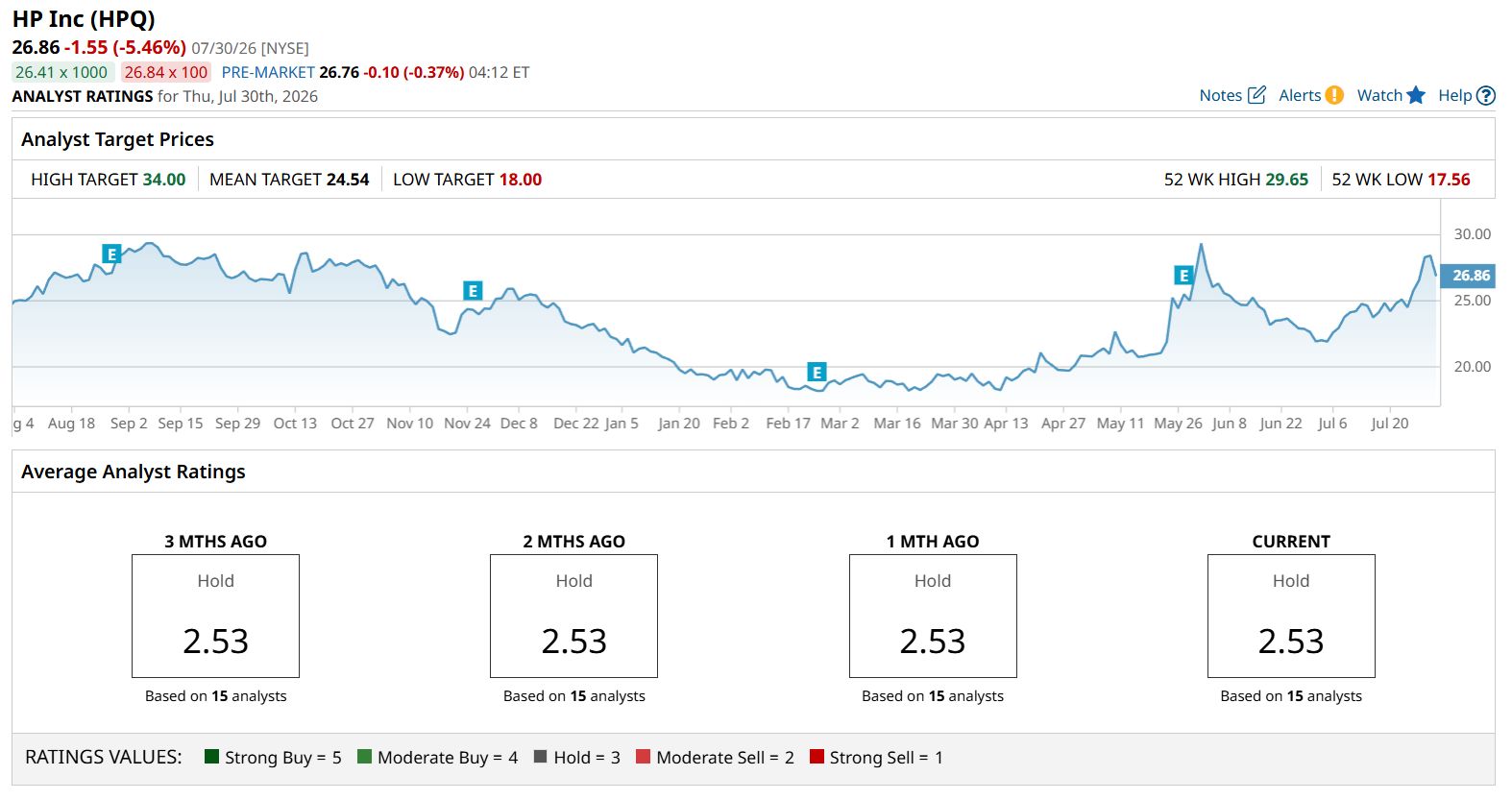
Task: Click the 3 MTHS AGO rating box
Action: pyautogui.click(x=216, y=617)
